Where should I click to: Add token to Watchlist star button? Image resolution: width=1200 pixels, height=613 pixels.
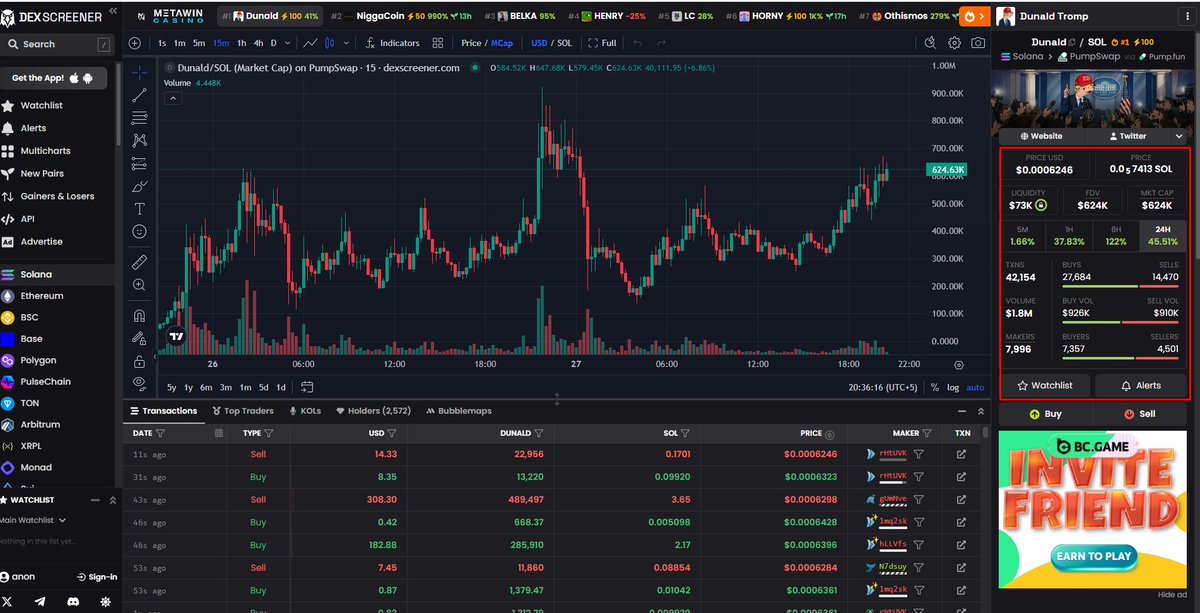(x=1045, y=385)
